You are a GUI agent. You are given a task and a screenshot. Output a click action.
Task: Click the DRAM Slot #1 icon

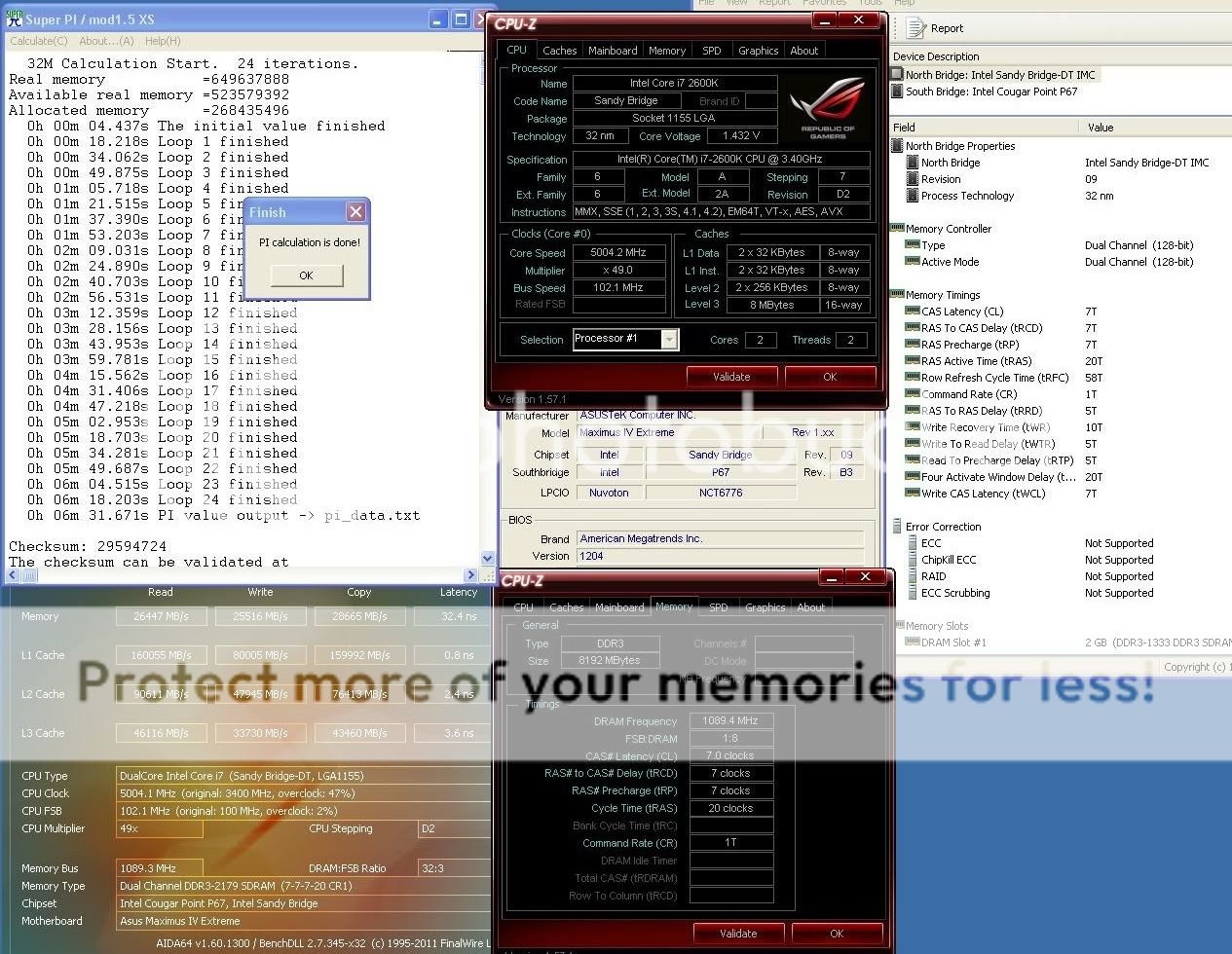[x=913, y=642]
